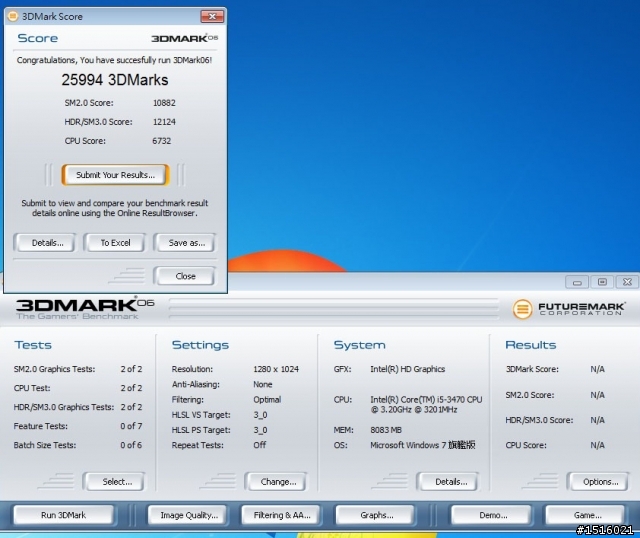The width and height of the screenshot is (640, 538).
Task: Click MEM value 8083 MB
Action: 386,430
